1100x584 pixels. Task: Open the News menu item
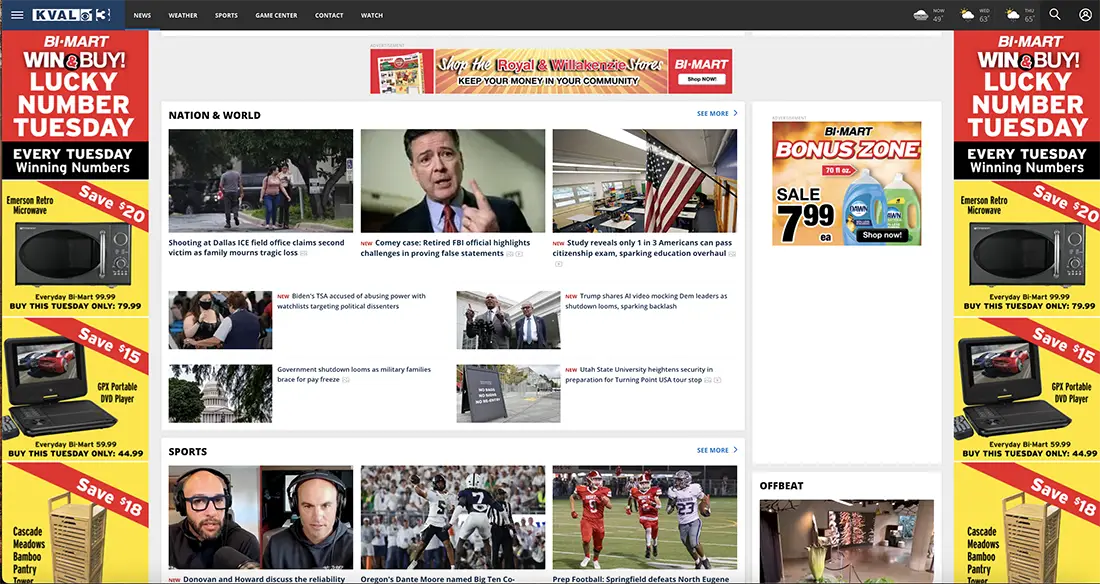[x=142, y=15]
